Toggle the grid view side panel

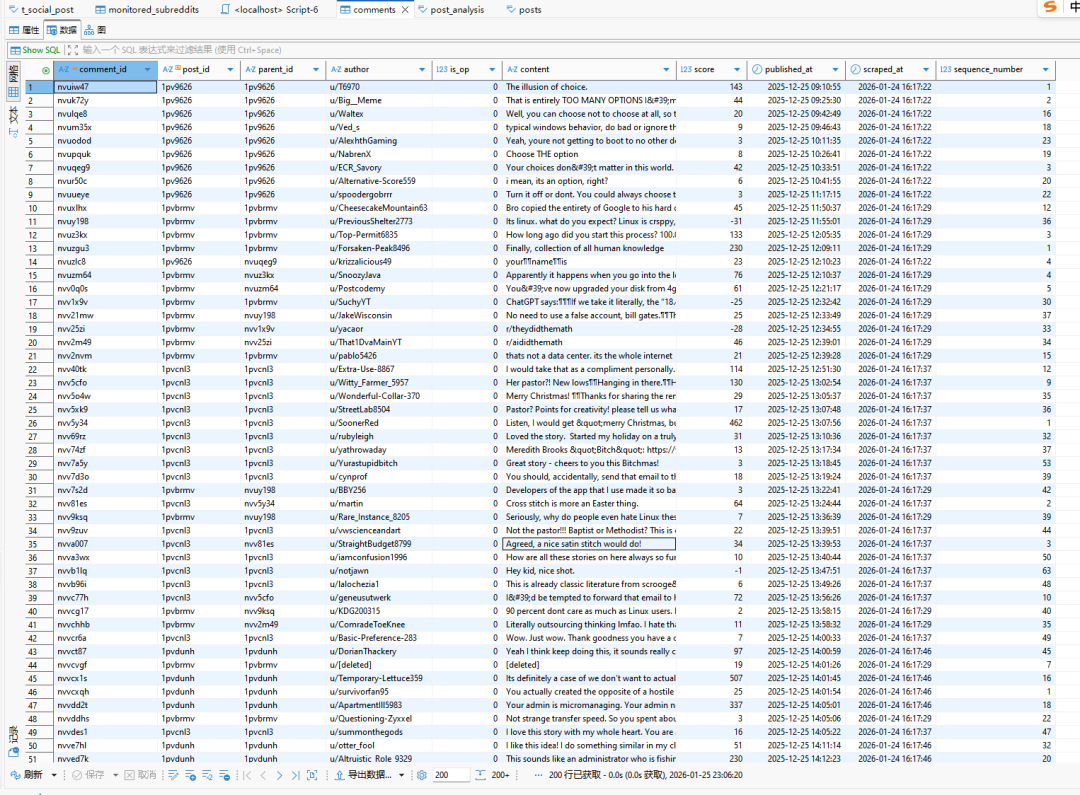(13, 92)
